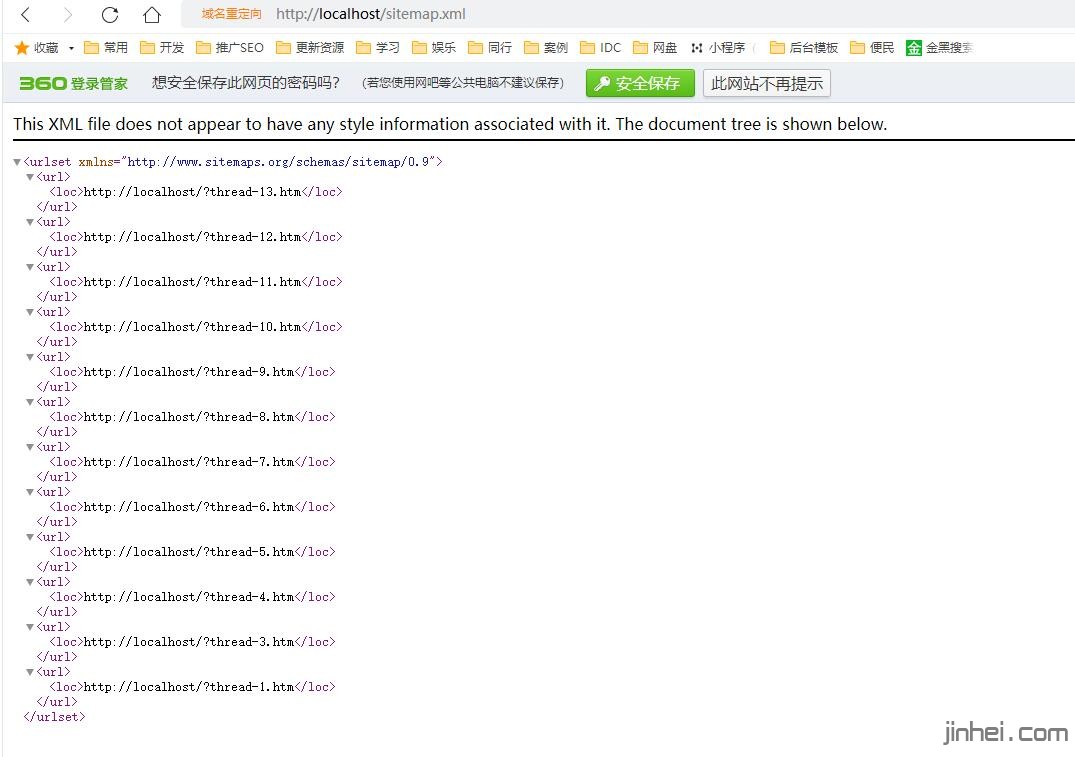Collapse the url node for thread-7

pyautogui.click(x=30, y=447)
